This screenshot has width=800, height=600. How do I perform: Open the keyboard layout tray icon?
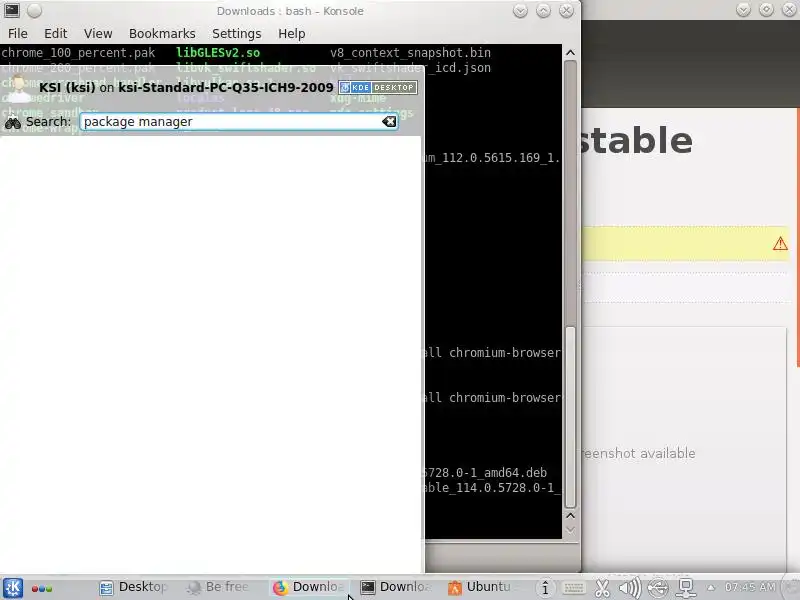[574, 588]
